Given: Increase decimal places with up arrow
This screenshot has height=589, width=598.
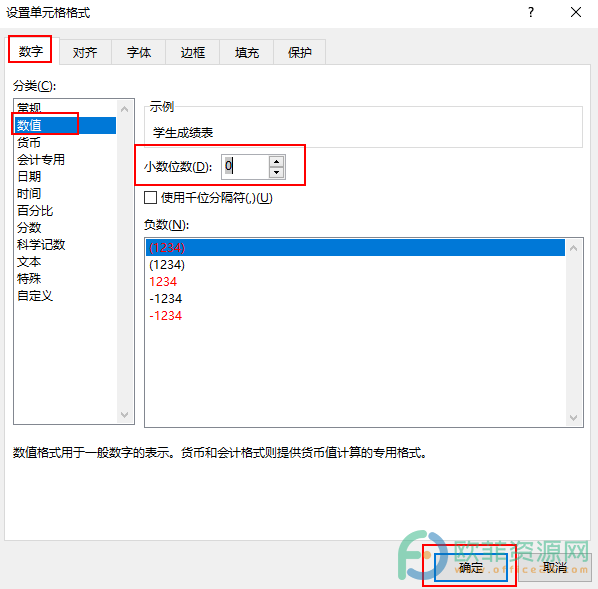Looking at the screenshot, I should 276,161.
